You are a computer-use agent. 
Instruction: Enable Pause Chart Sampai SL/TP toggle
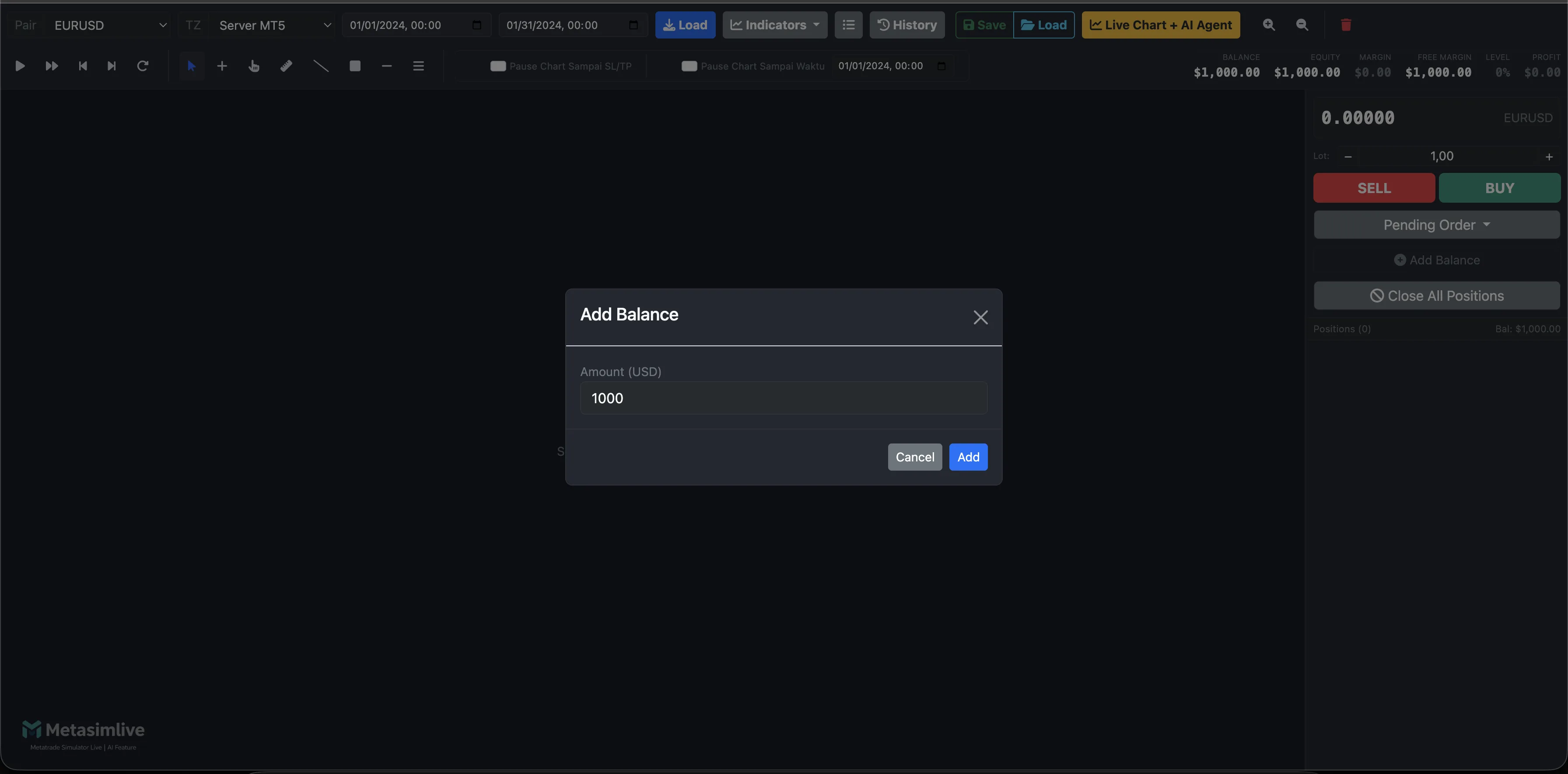(x=497, y=66)
